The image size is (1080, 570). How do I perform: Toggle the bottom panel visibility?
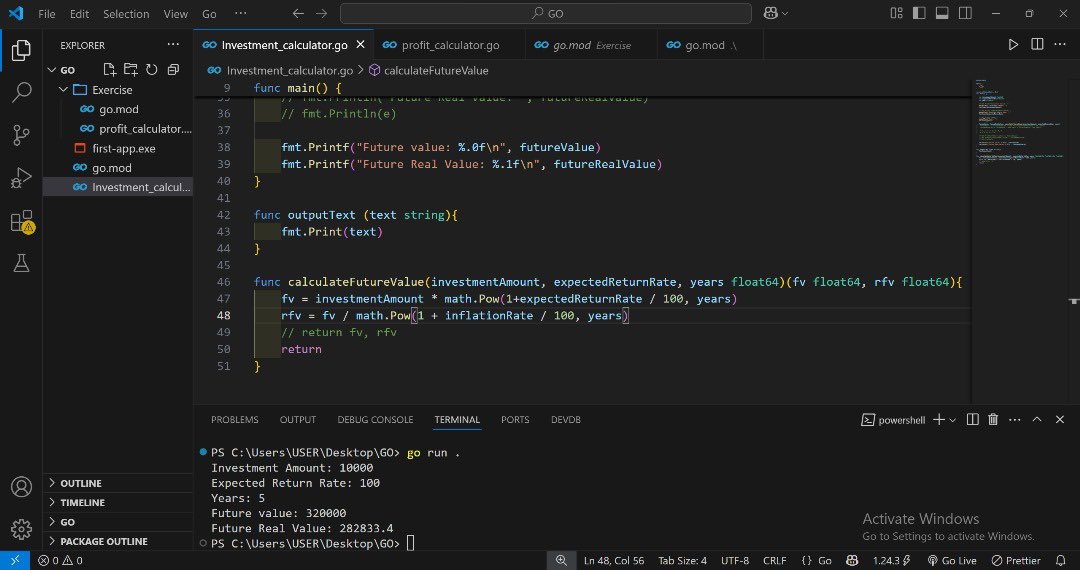pyautogui.click(x=942, y=13)
